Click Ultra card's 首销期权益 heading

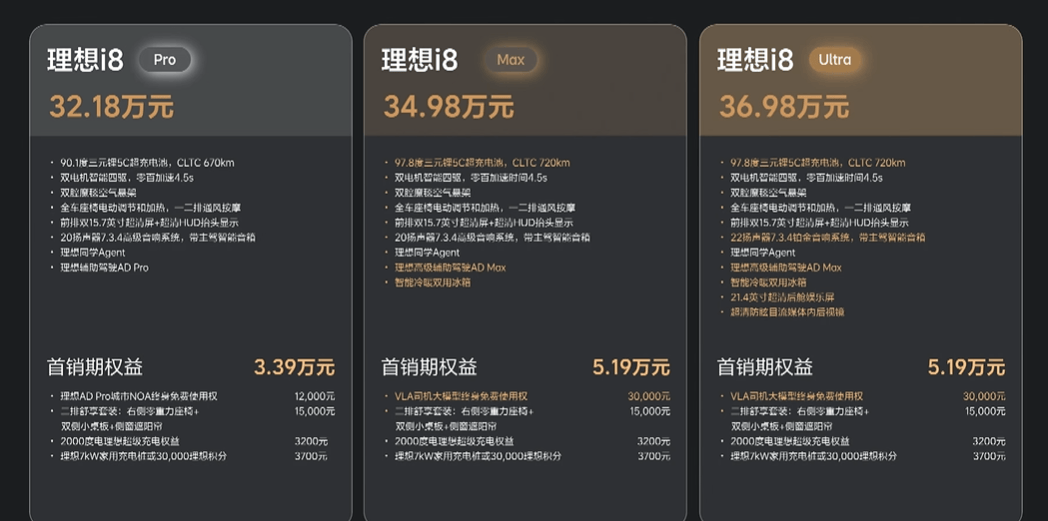765,367
